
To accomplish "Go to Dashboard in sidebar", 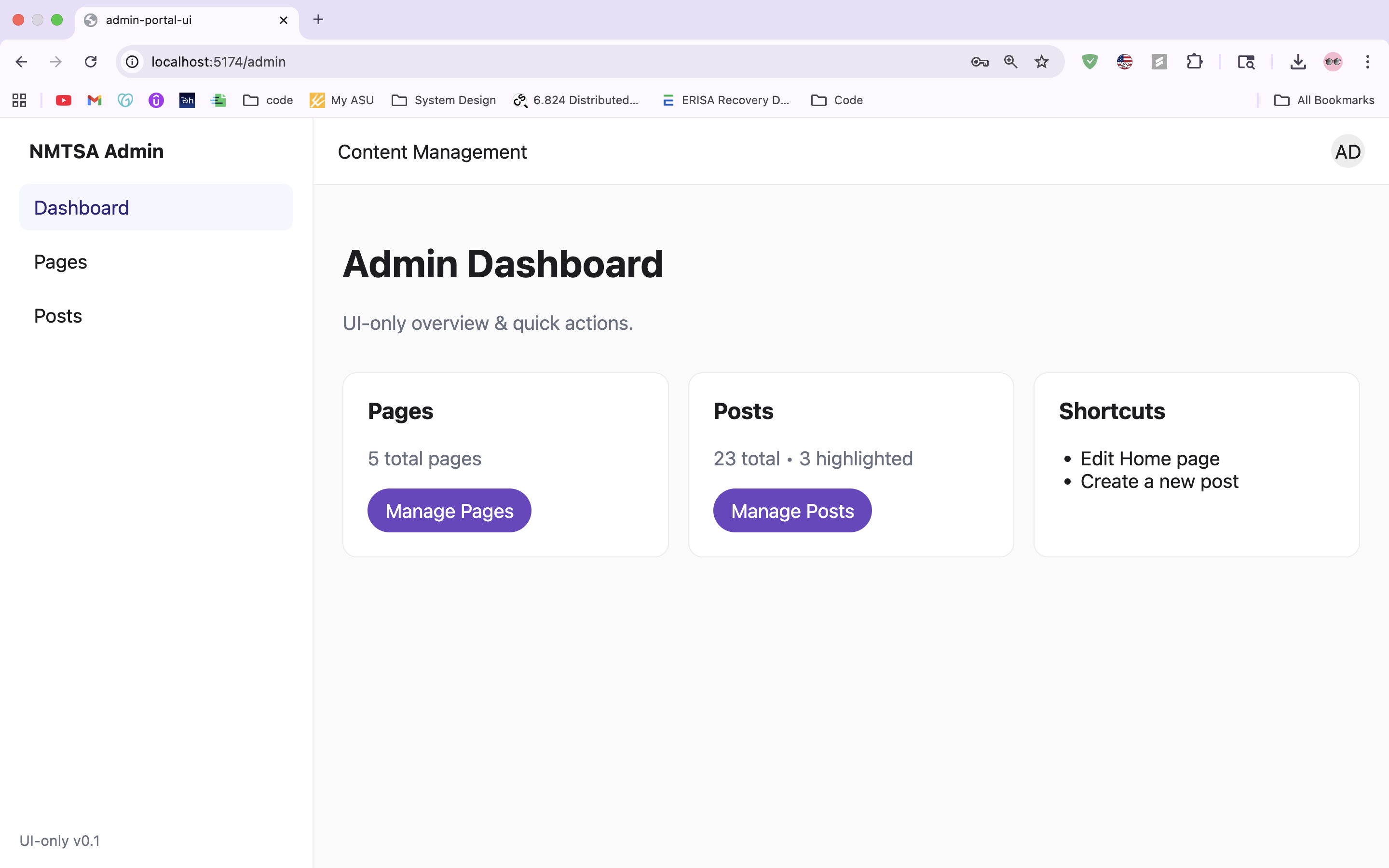I will (x=82, y=208).
